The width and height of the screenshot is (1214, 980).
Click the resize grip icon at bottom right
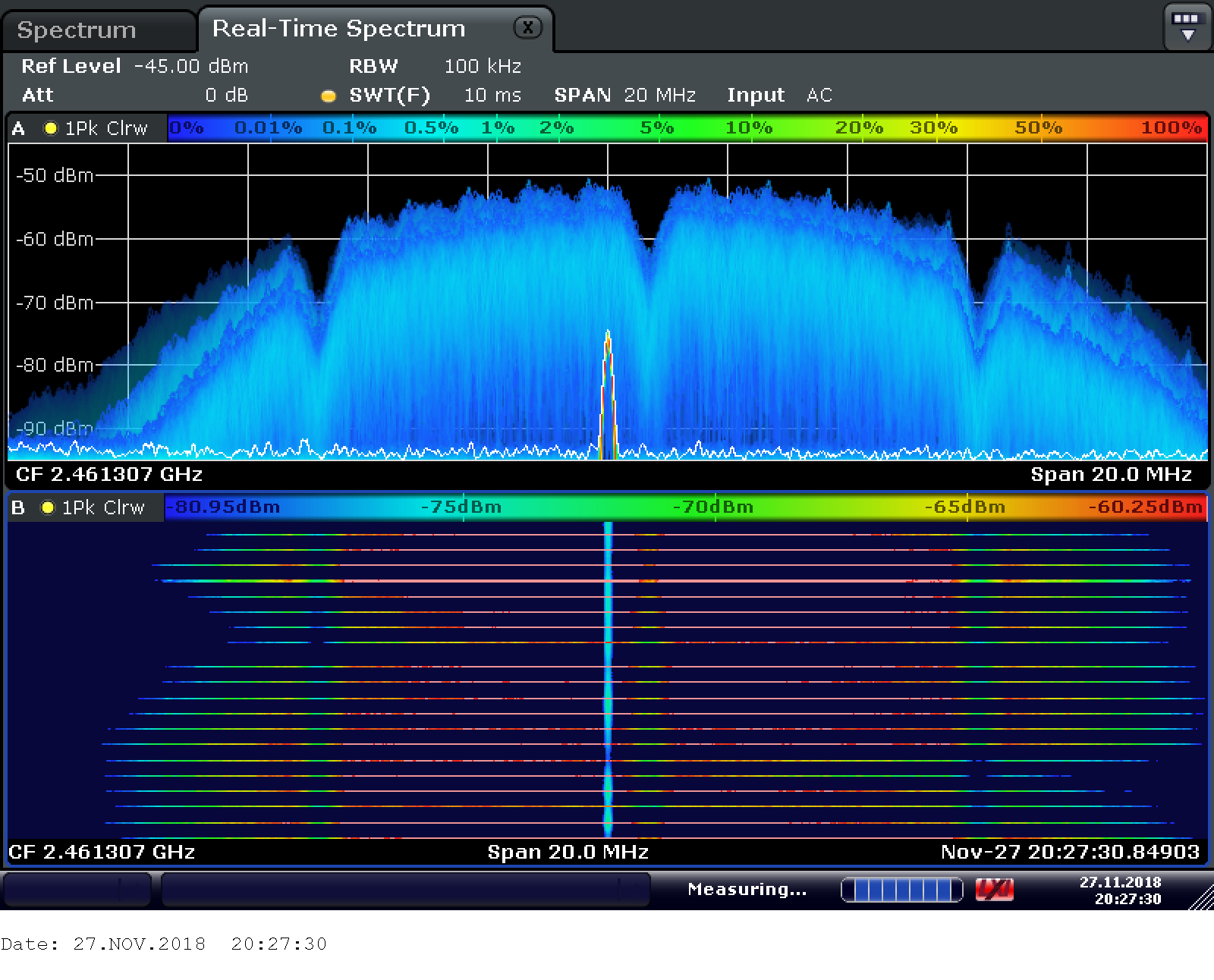(1200, 897)
